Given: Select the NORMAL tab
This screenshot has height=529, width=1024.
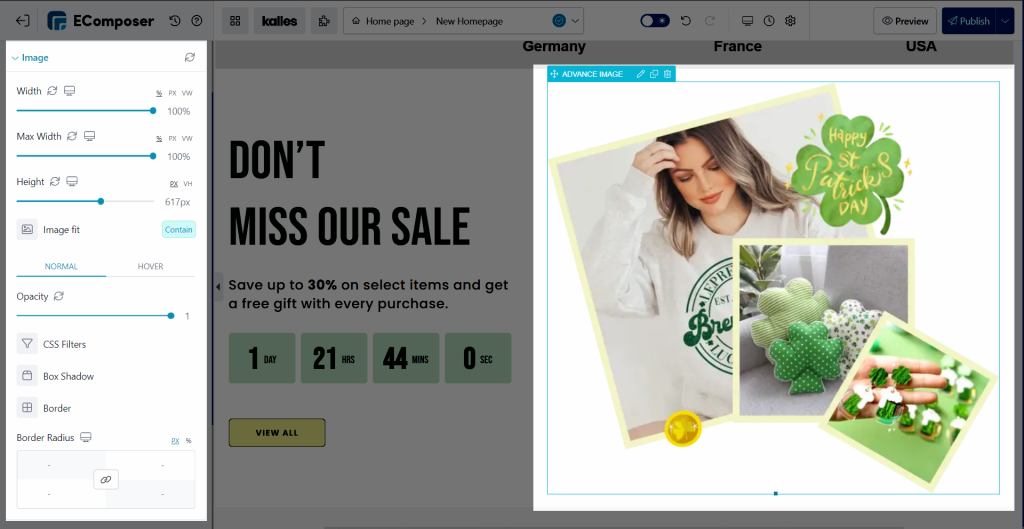Looking at the screenshot, I should 61,266.
